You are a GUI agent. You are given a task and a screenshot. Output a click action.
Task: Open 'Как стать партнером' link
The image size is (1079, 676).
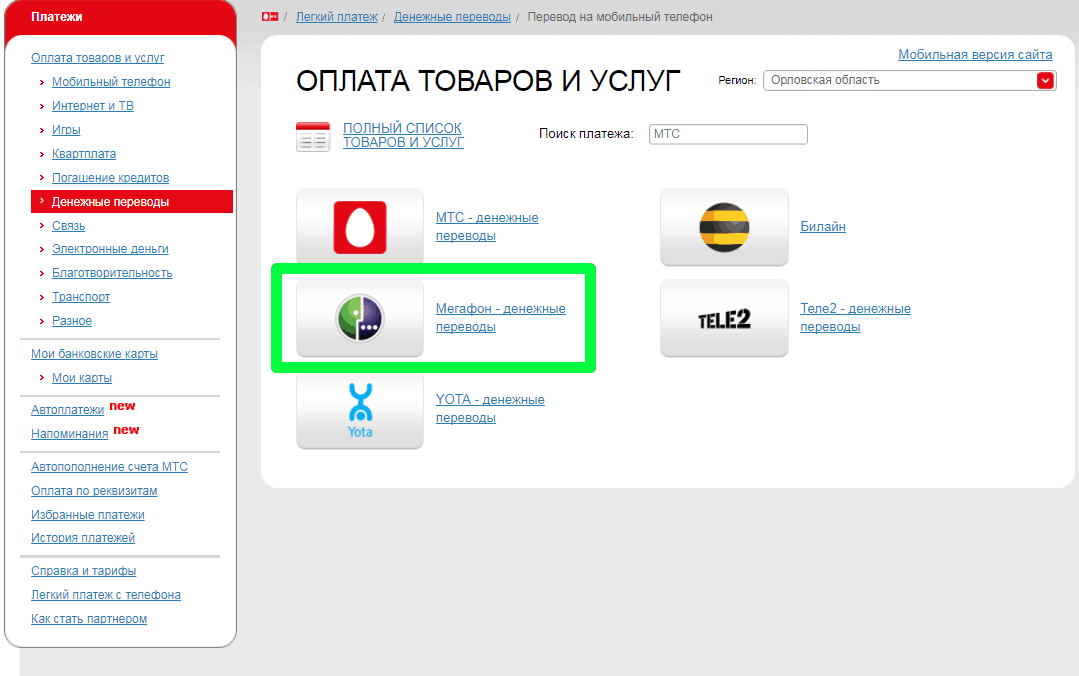(89, 619)
